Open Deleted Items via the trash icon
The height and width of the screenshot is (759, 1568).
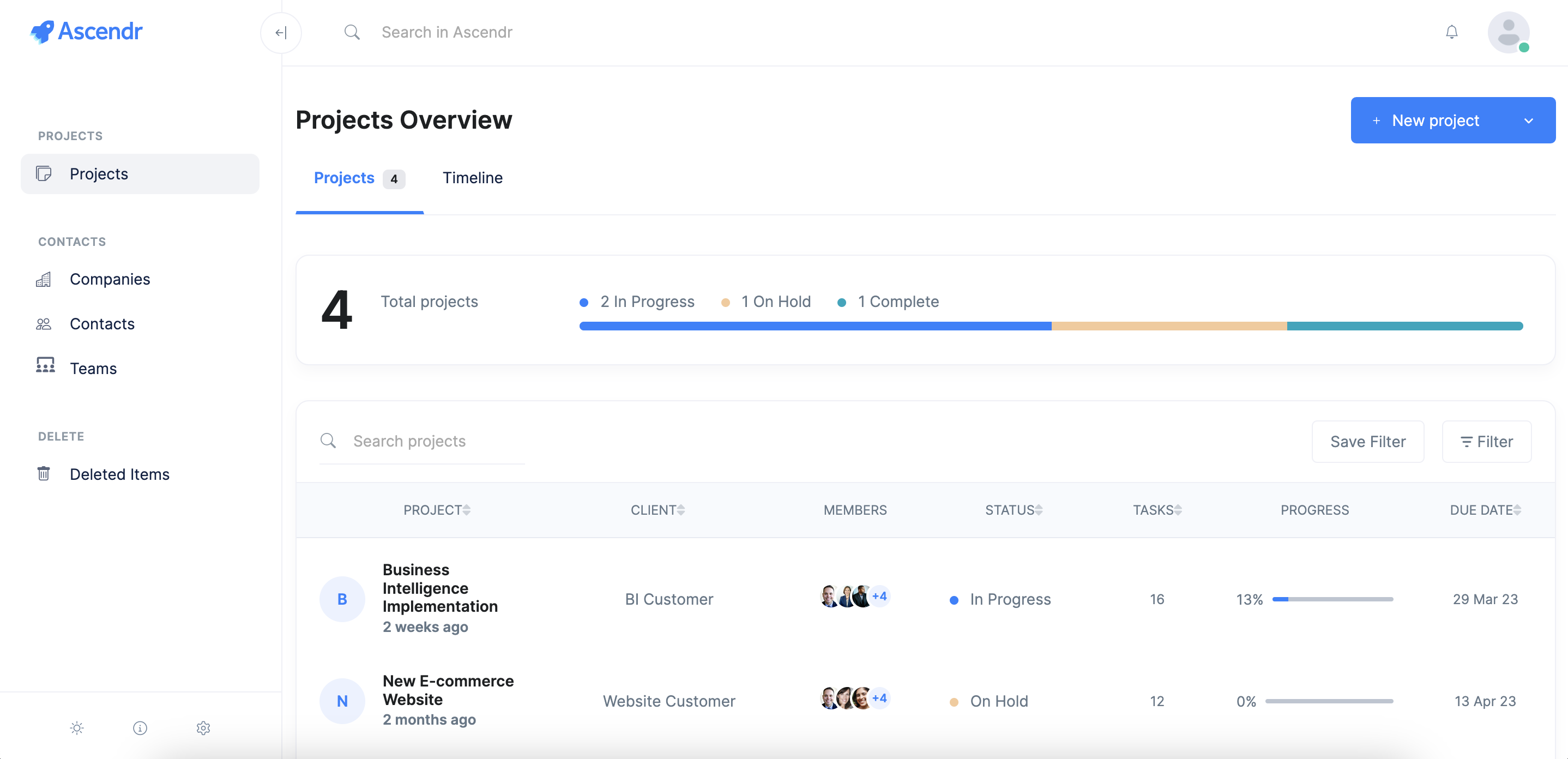(45, 473)
